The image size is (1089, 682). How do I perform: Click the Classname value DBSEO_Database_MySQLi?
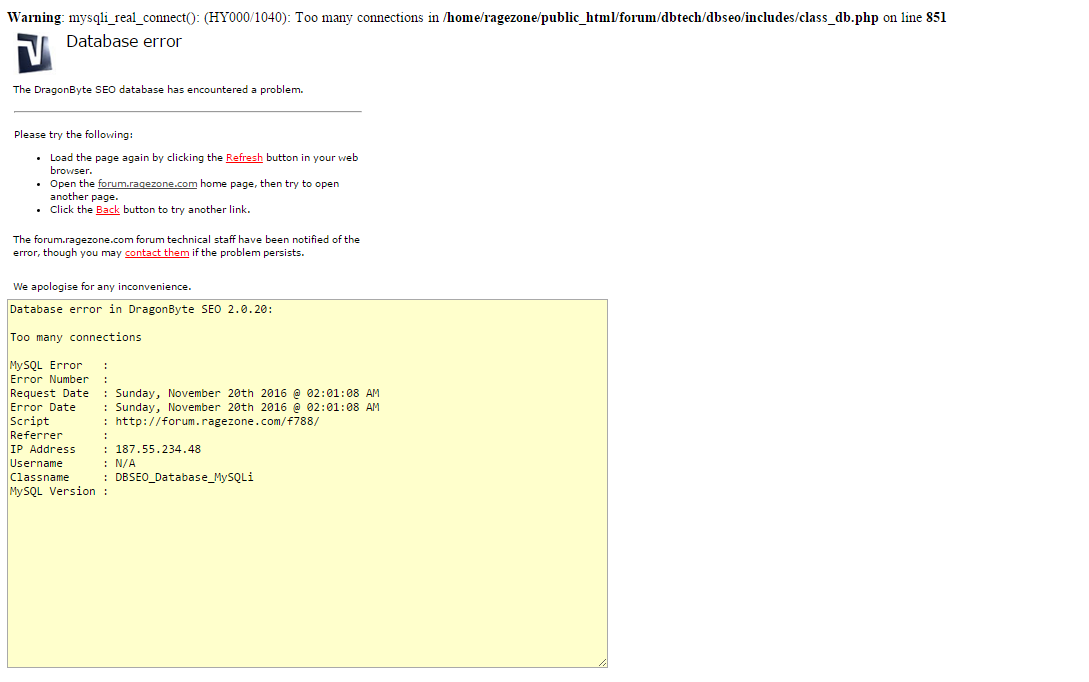[x=183, y=477]
